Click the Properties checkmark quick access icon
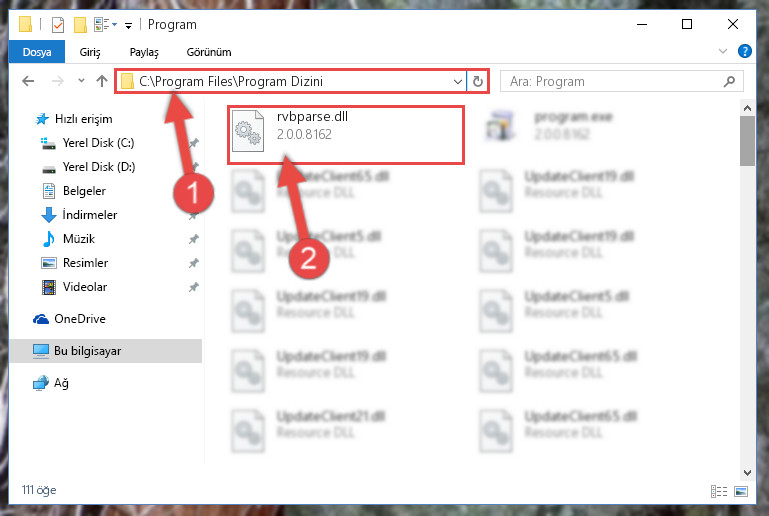 58,25
